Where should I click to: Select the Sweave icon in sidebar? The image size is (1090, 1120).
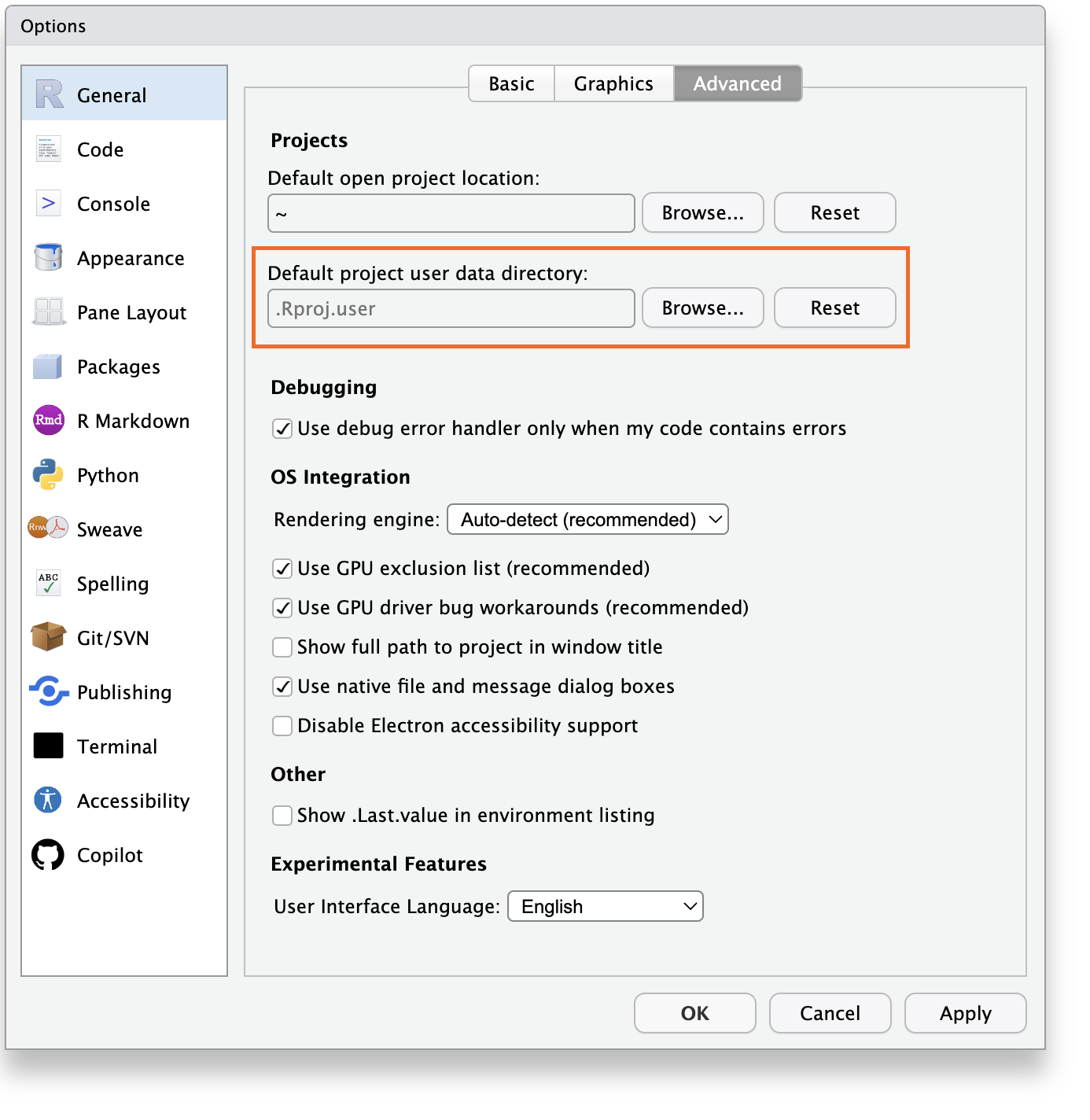48,529
